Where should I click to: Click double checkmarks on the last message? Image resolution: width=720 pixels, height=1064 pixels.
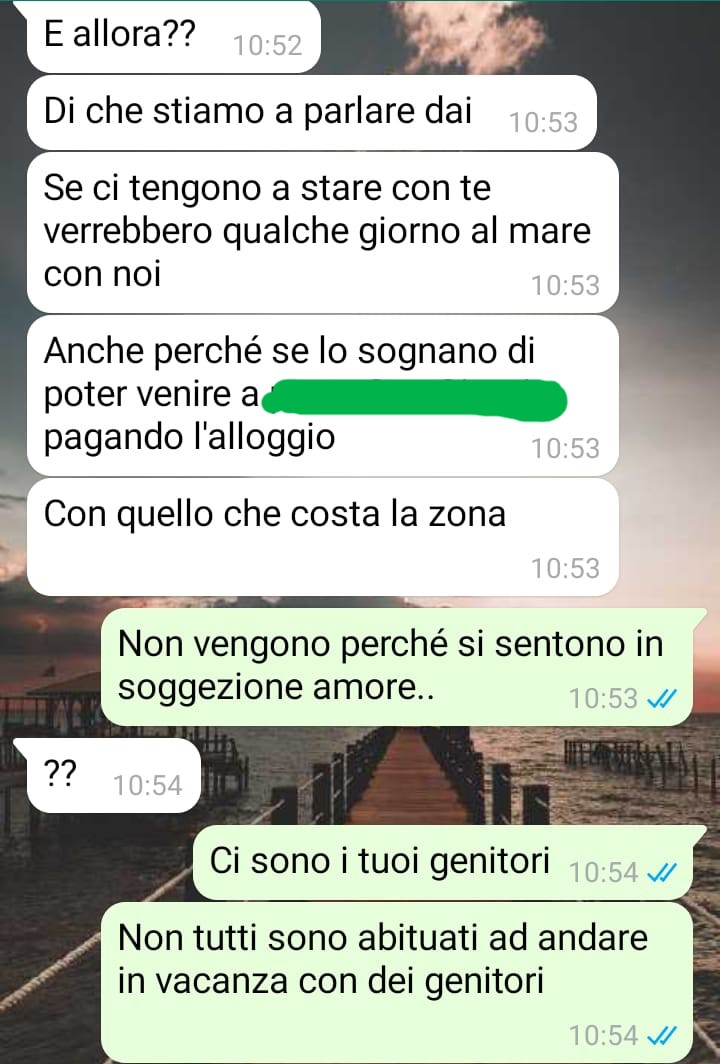662,1036
